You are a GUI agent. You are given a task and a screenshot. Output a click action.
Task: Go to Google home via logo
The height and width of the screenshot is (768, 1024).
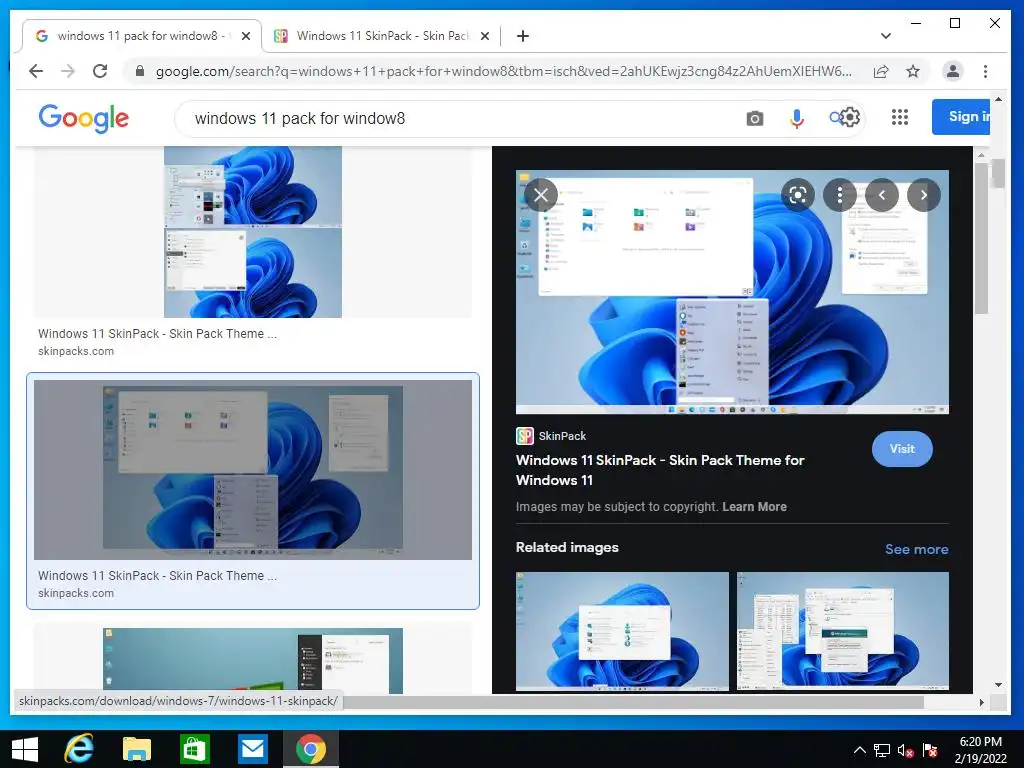pos(84,118)
